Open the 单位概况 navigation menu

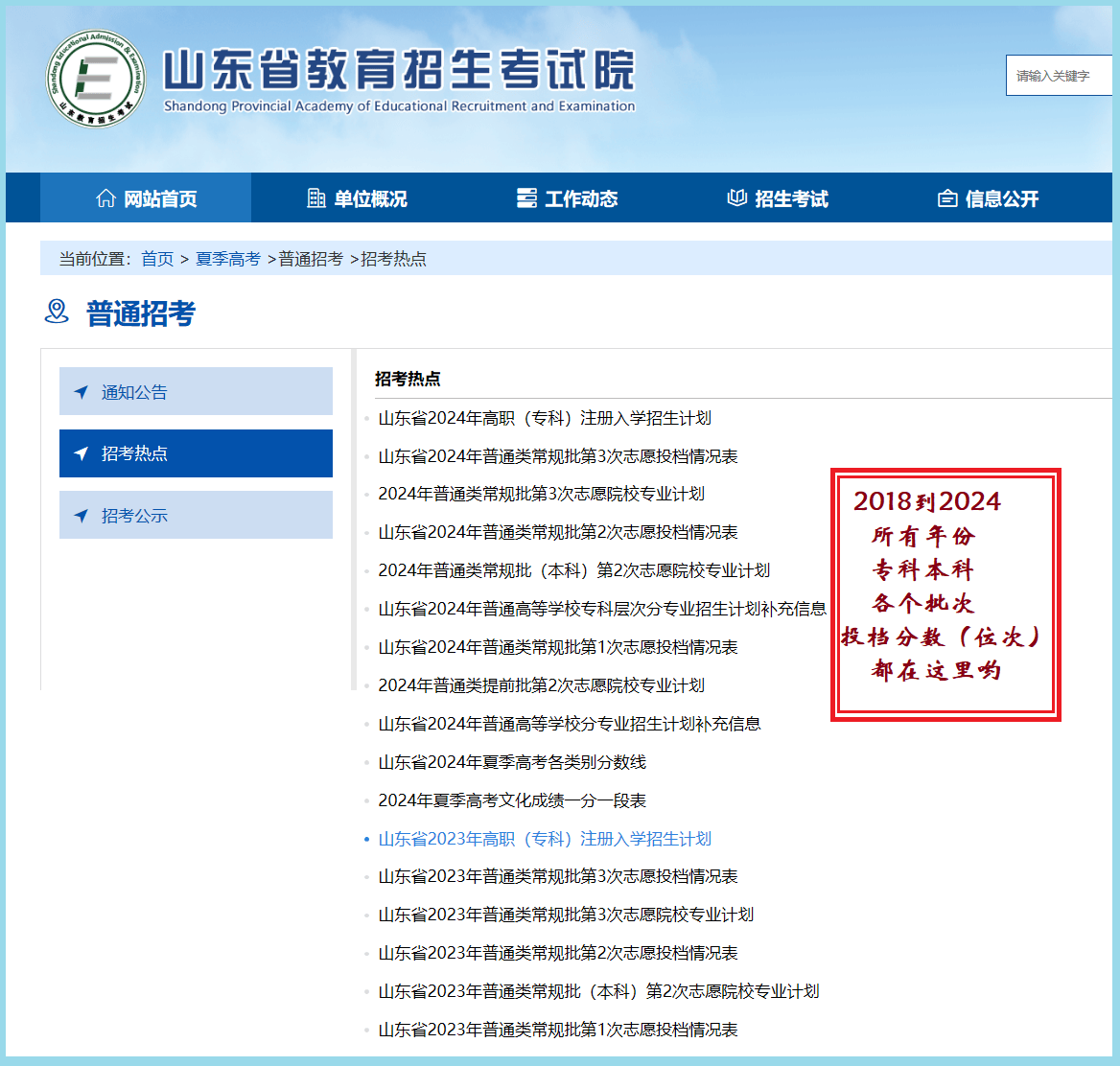click(x=357, y=197)
